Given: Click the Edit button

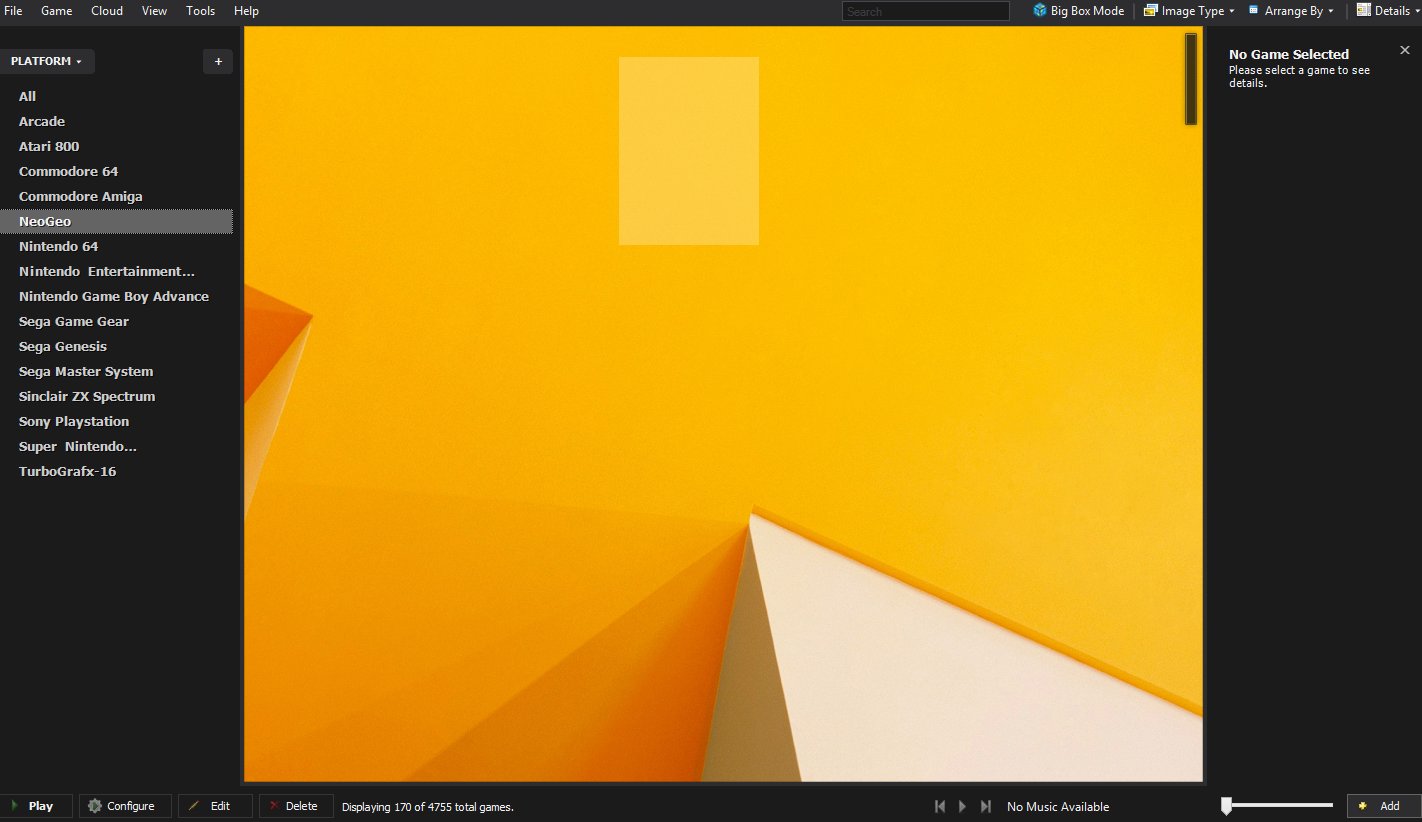Looking at the screenshot, I should [215, 806].
